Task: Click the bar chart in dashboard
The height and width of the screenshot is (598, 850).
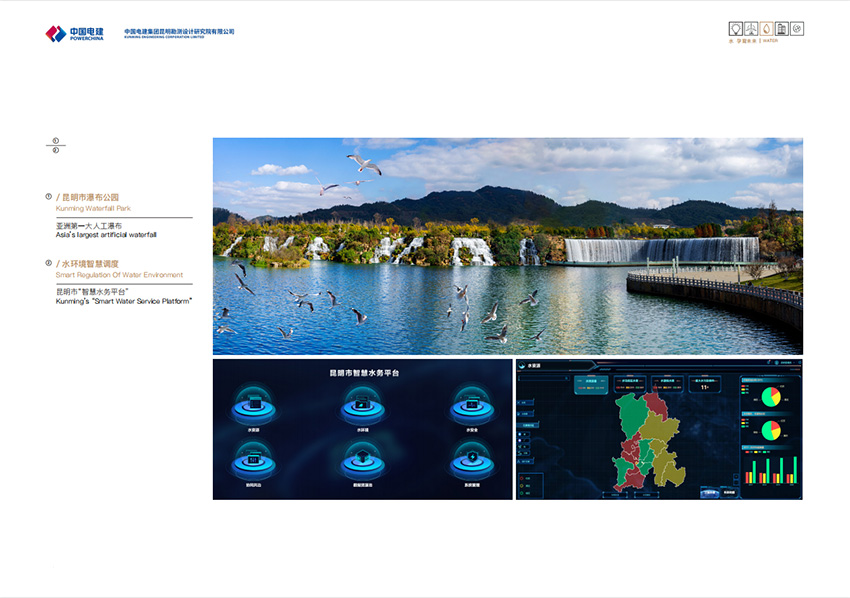Action: point(770,469)
